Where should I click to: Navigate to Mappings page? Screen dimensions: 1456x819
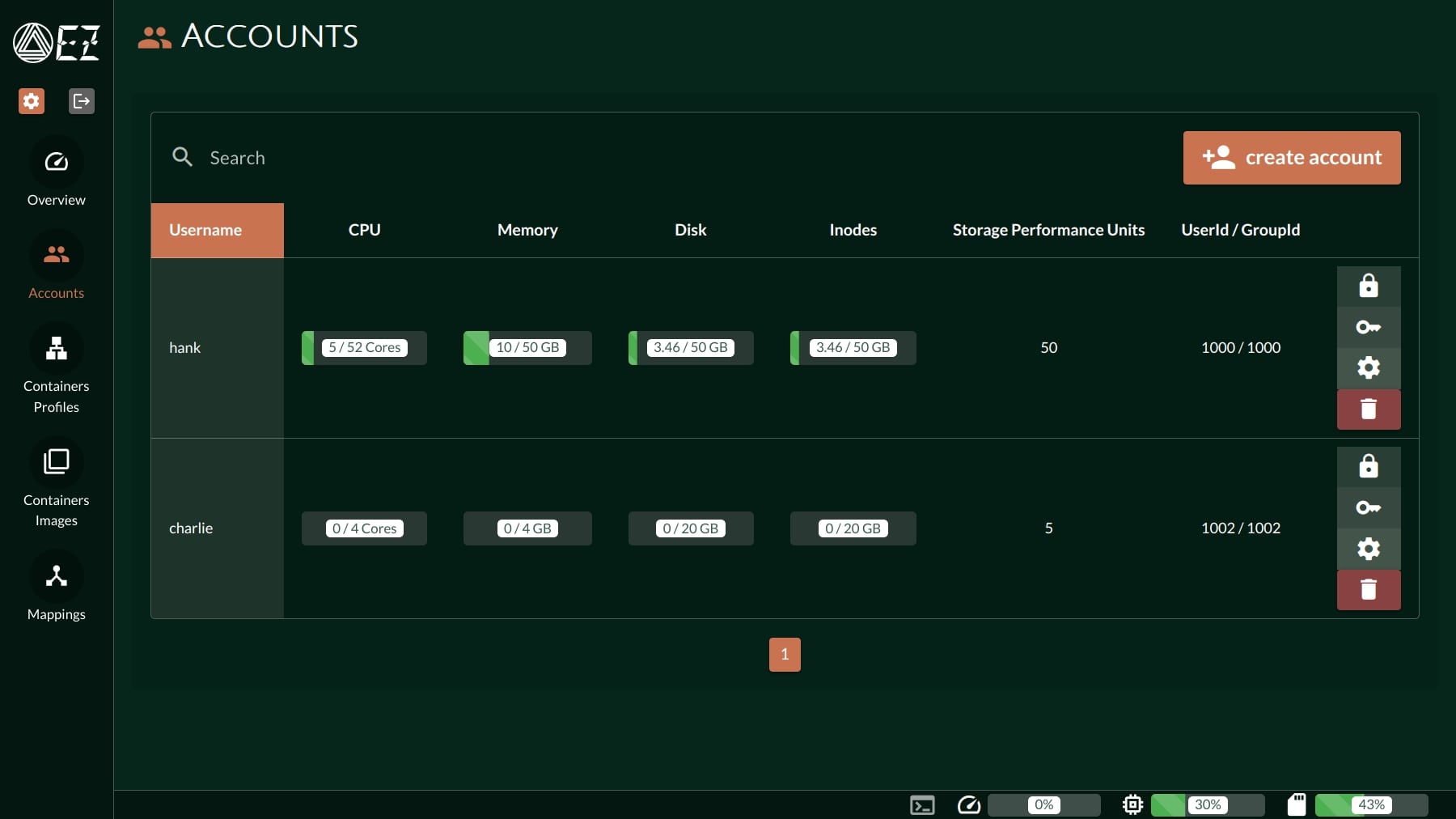click(56, 588)
